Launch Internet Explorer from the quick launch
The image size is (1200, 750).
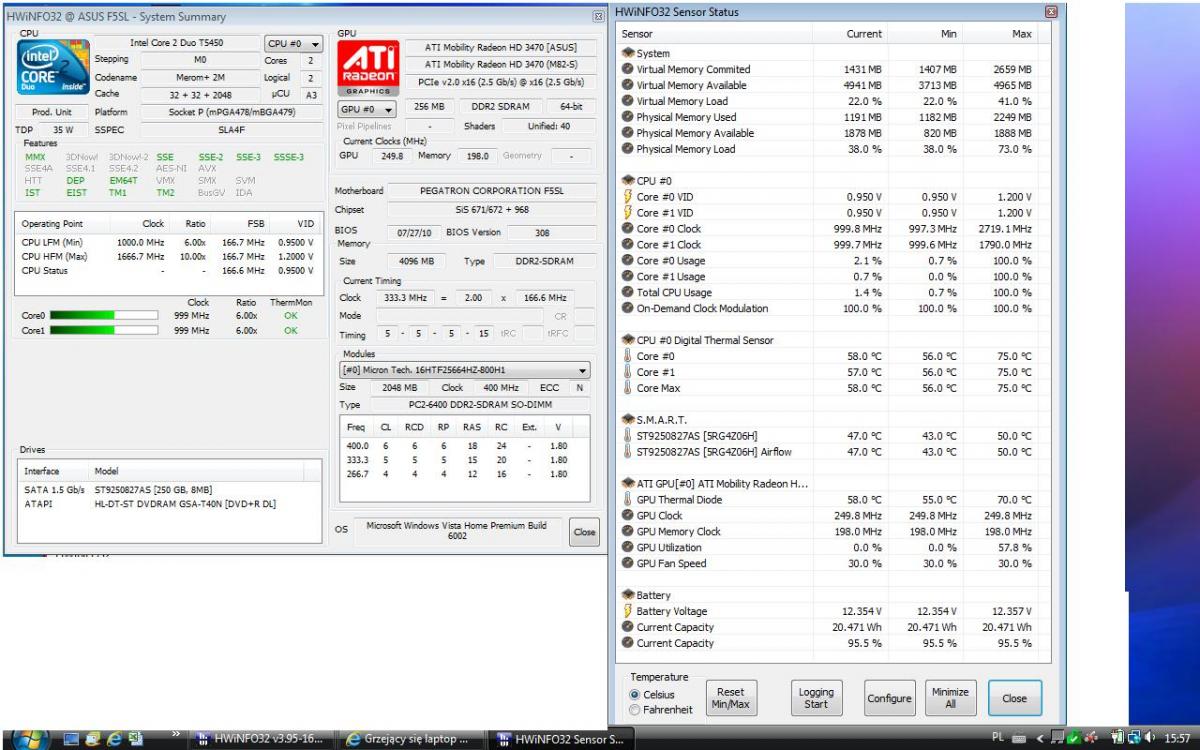click(114, 740)
